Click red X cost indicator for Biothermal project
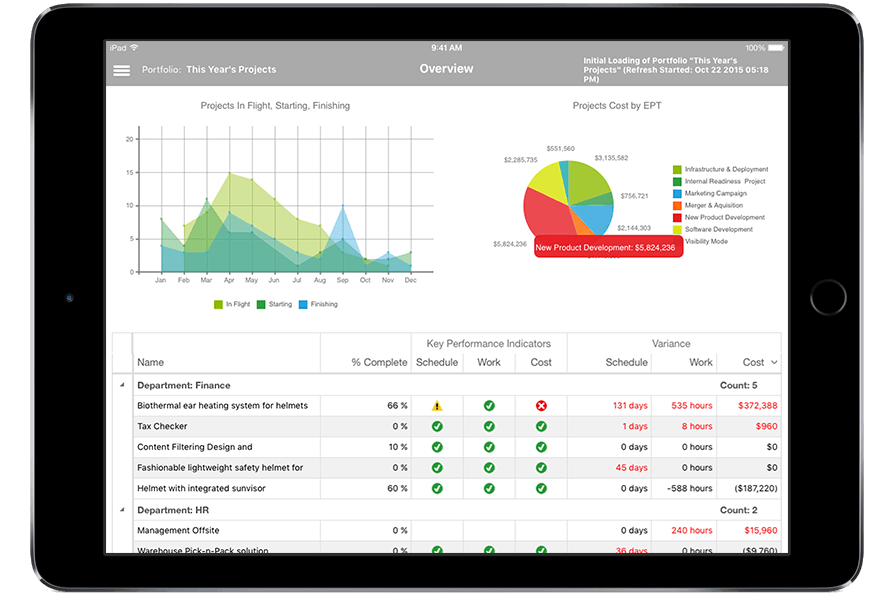 point(541,406)
